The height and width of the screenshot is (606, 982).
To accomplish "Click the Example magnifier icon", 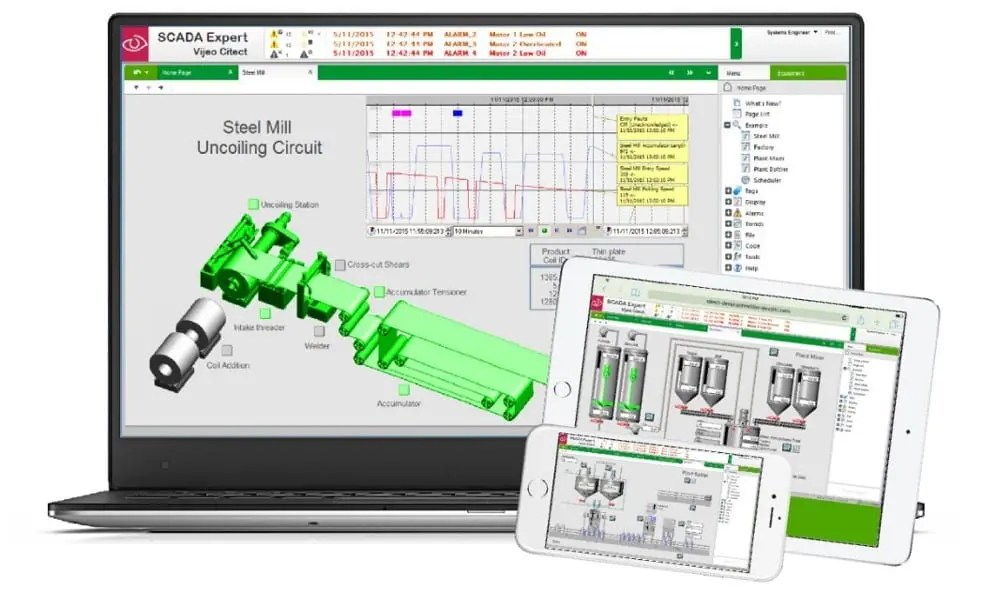I will pos(737,125).
